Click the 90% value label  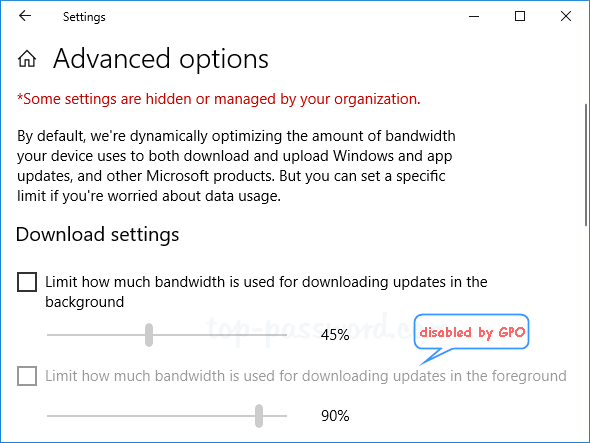(335, 416)
